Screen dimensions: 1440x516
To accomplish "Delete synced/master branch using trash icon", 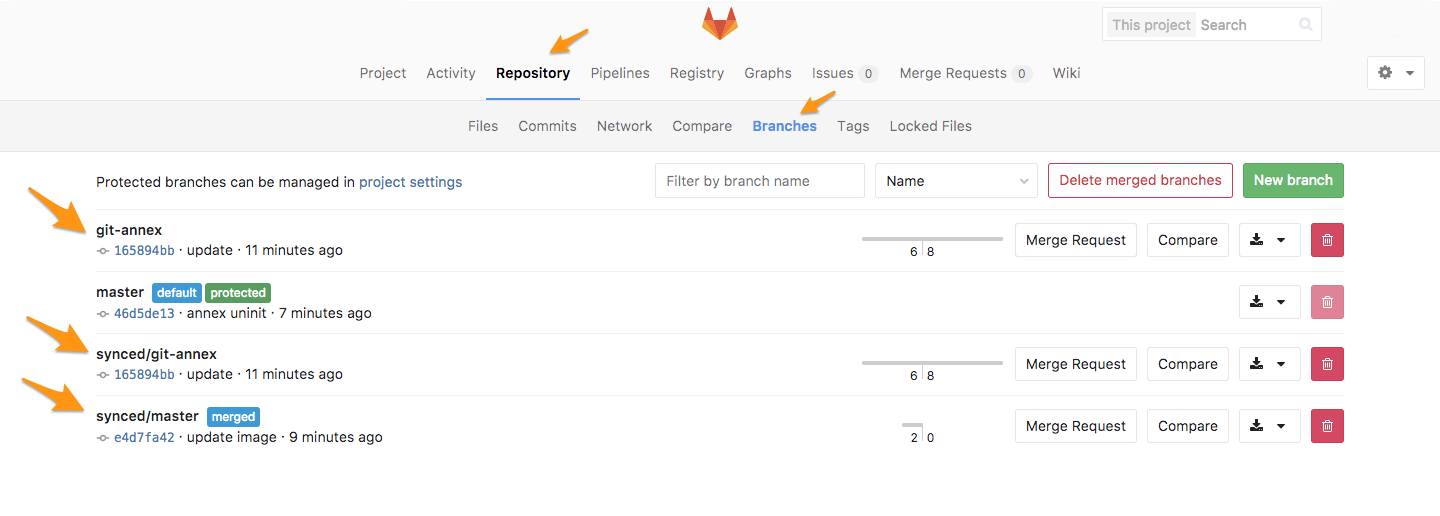I will 1327,426.
